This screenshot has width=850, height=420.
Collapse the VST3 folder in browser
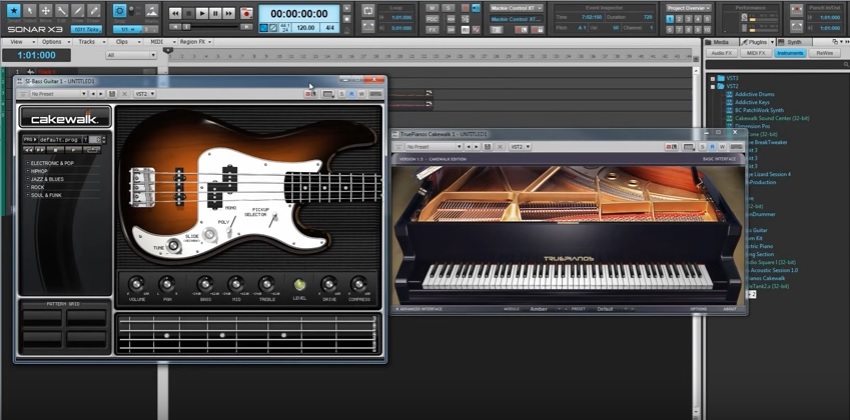pos(713,79)
